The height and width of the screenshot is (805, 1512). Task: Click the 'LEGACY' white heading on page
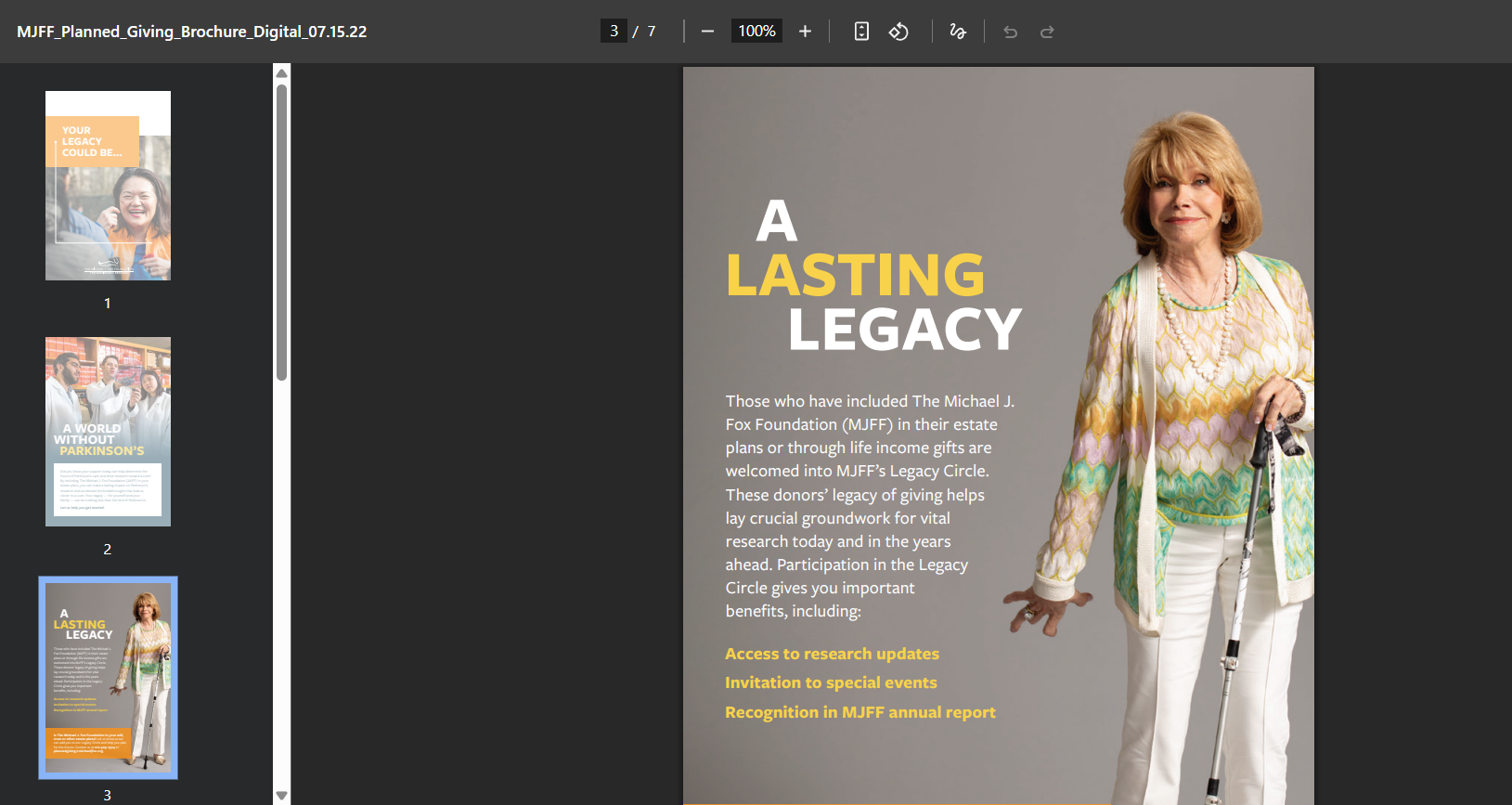tap(905, 330)
